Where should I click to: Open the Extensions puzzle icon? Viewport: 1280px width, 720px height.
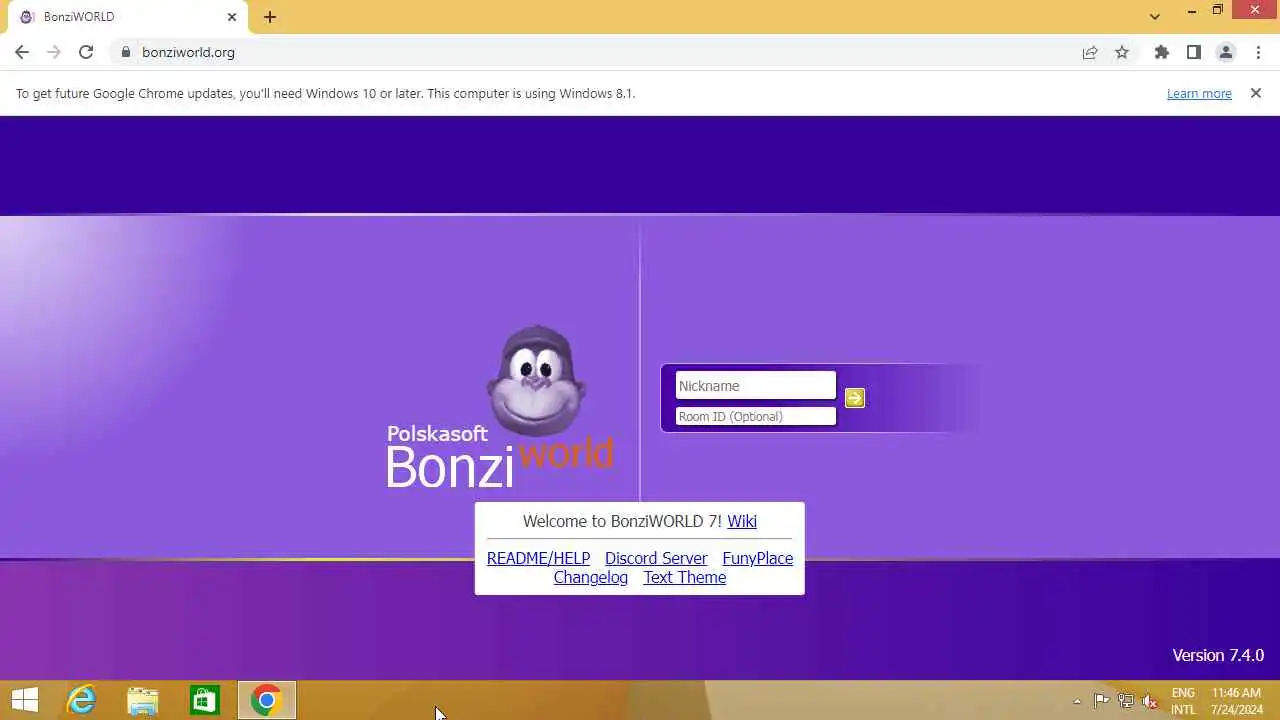[x=1162, y=52]
